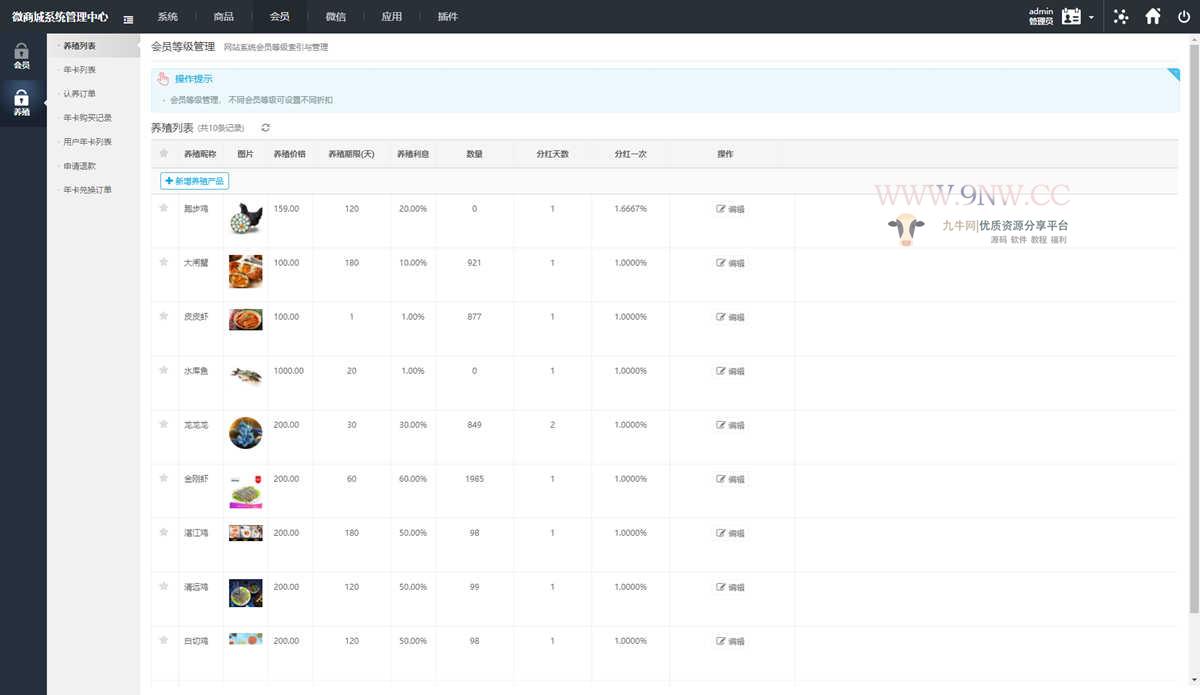This screenshot has width=1200, height=695.
Task: Toggle the star for 水库鱼 row
Action: coord(164,370)
